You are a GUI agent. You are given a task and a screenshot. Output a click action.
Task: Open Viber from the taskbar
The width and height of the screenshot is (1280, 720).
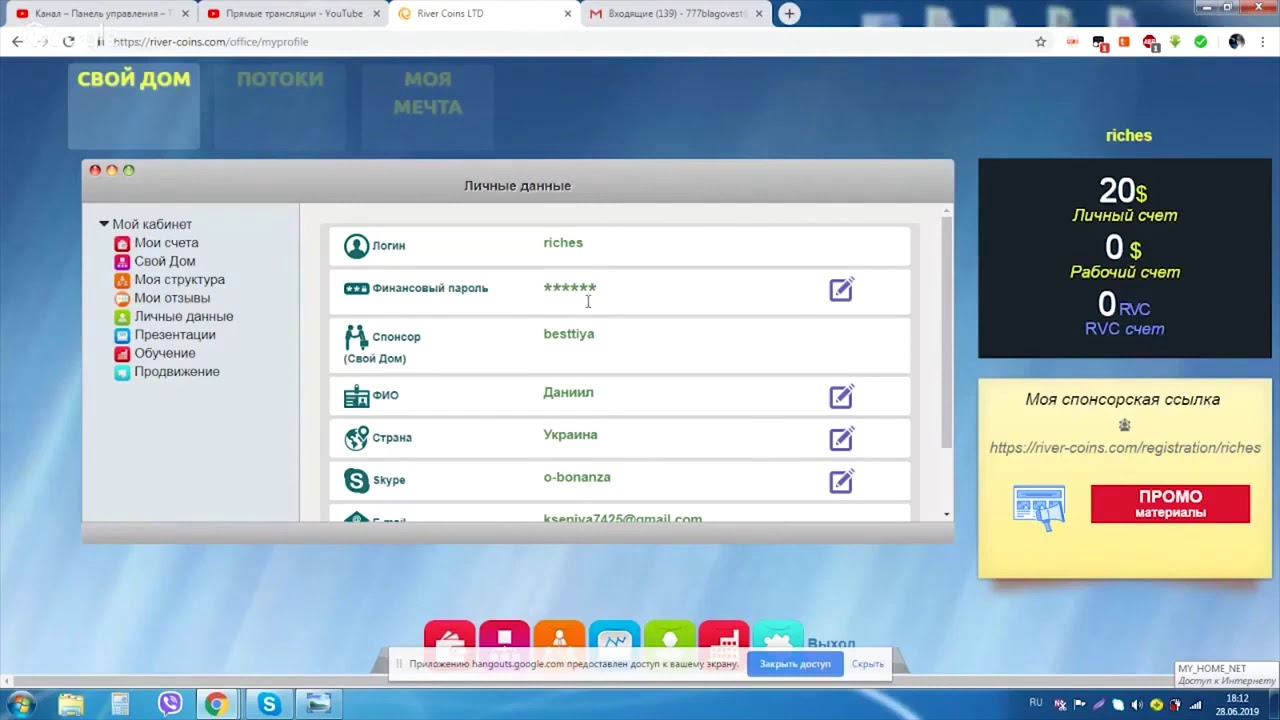pyautogui.click(x=170, y=704)
